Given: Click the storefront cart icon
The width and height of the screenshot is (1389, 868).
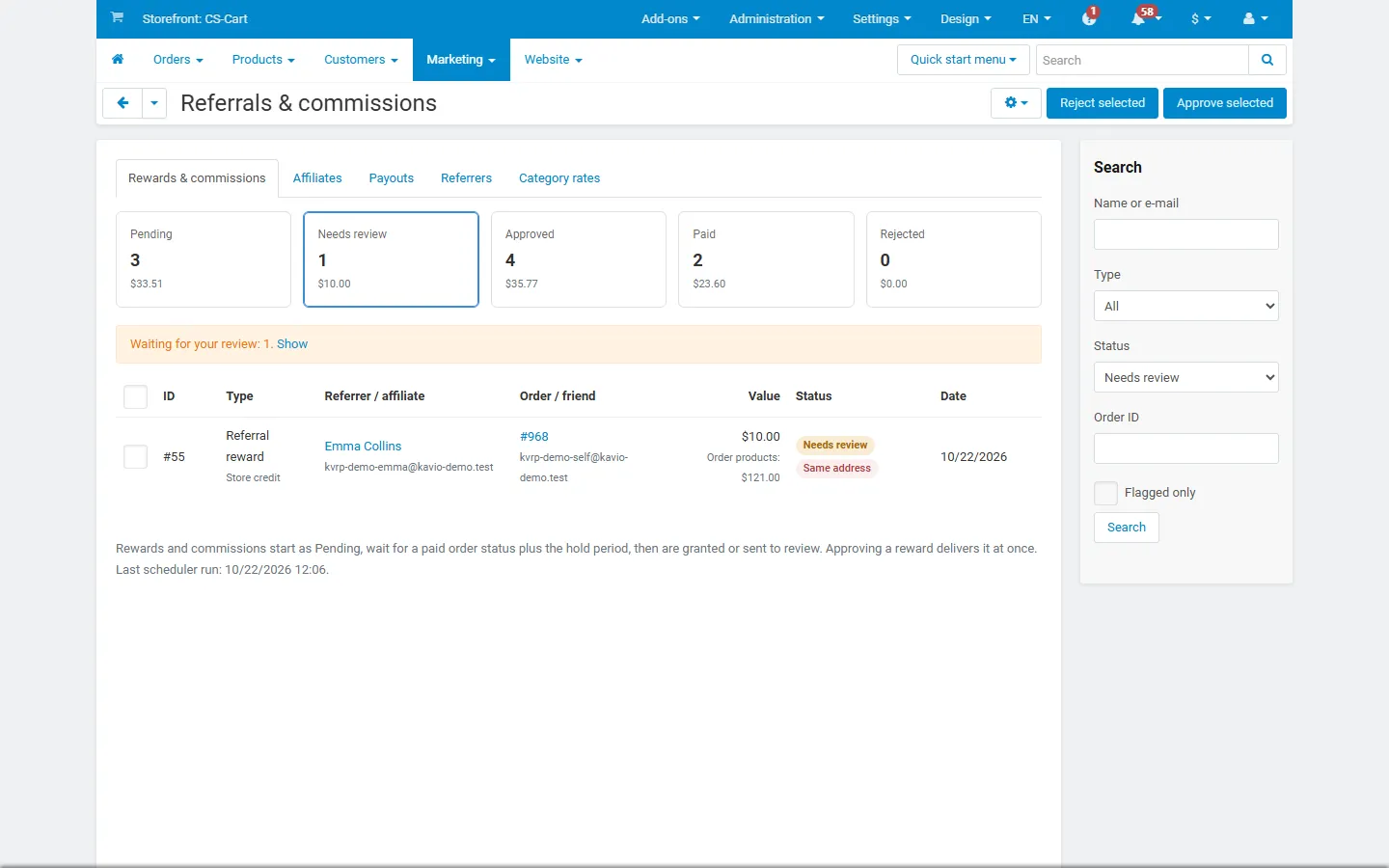Looking at the screenshot, I should click(117, 18).
